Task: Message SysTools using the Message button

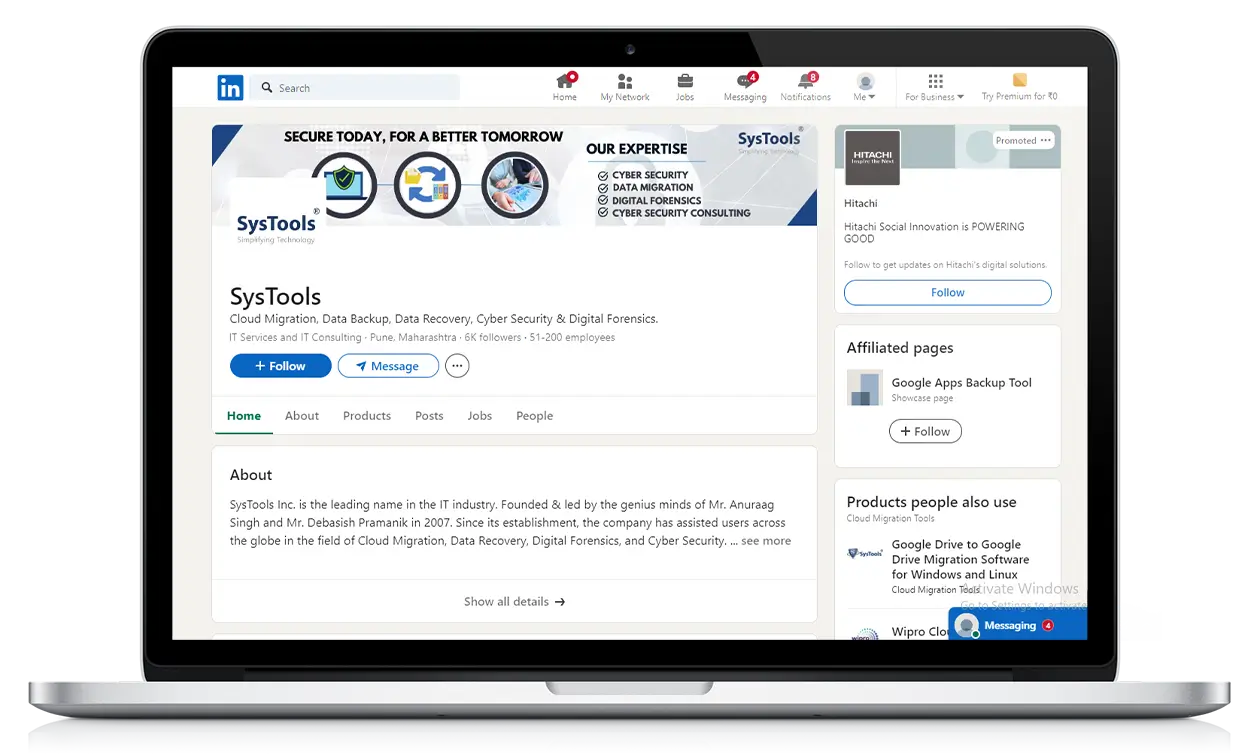Action: click(x=388, y=366)
